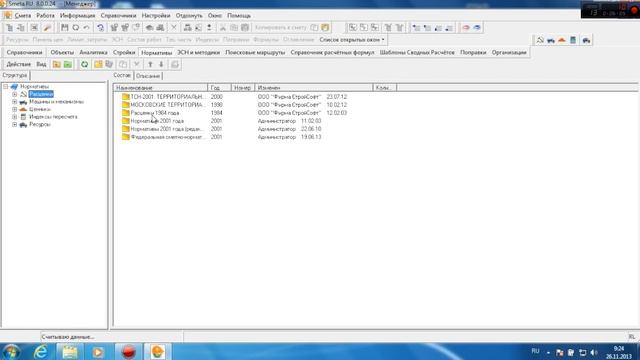This screenshot has height=360, width=640.
Task: Collapse the Нормативы root tree node
Action: [6, 87]
